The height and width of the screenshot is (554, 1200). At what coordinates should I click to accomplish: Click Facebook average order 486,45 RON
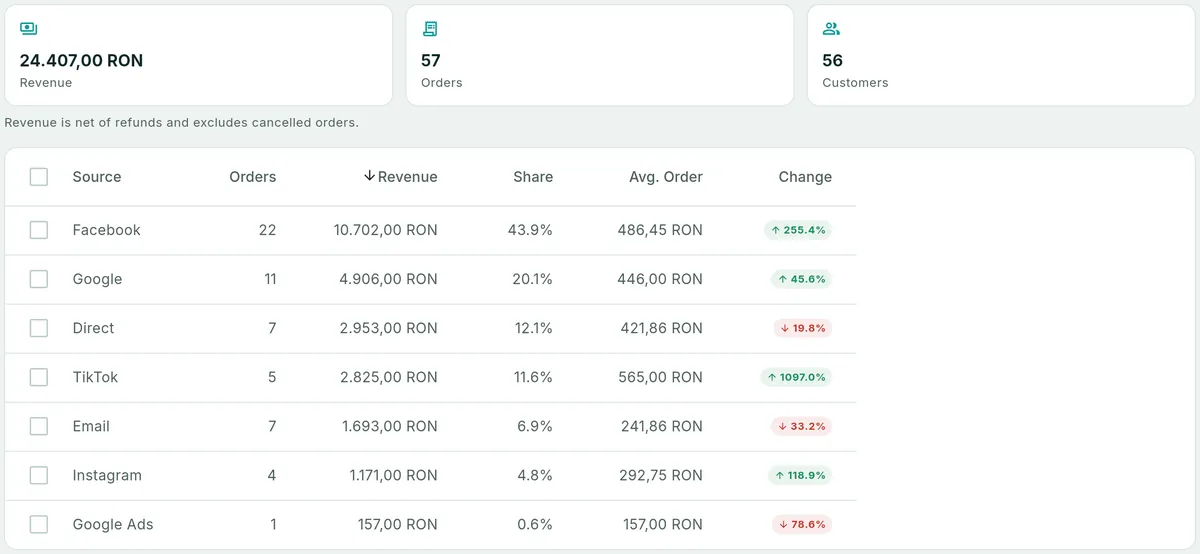coord(660,230)
